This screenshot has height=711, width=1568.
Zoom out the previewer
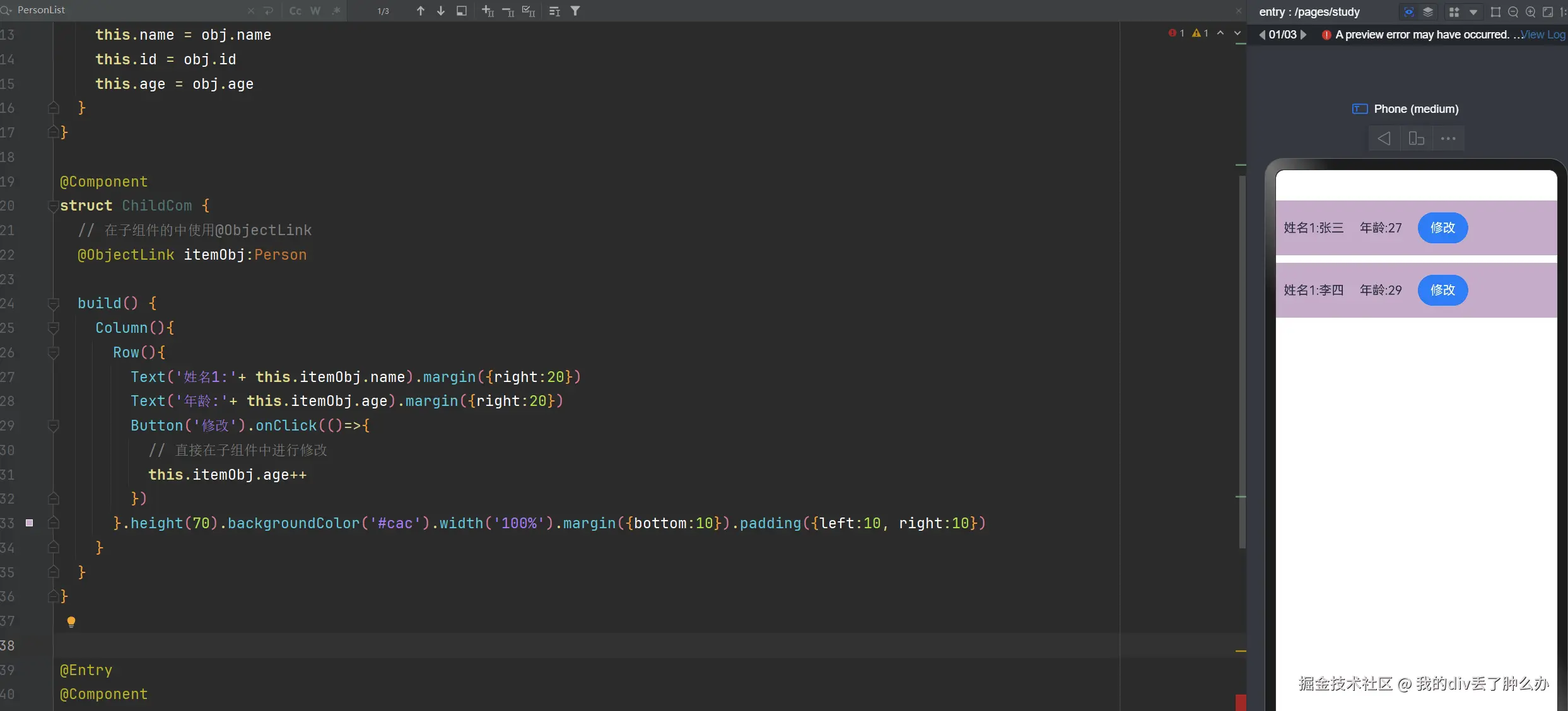1512,12
